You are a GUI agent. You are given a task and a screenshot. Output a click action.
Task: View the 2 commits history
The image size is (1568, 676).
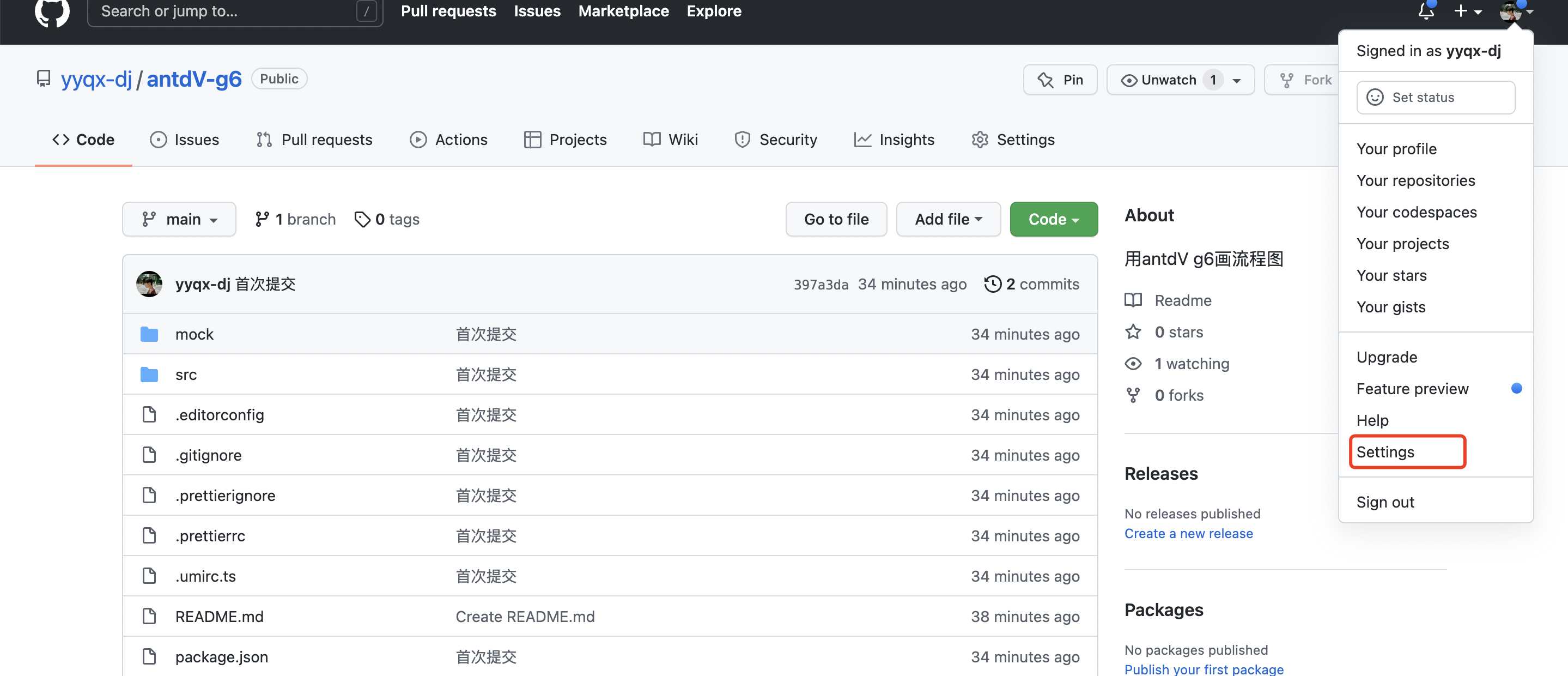pos(1032,284)
